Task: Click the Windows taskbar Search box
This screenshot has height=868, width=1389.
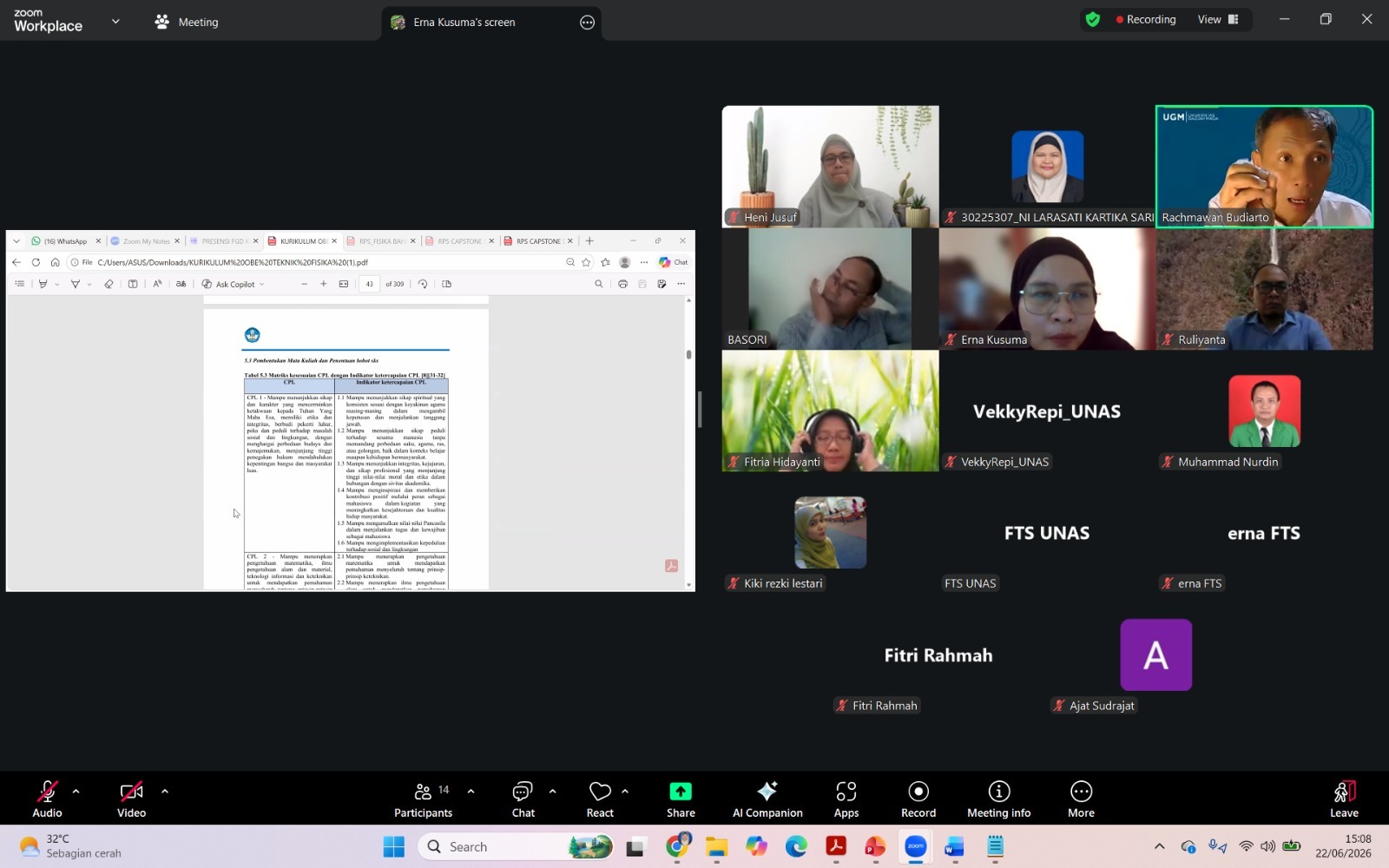Action: [517, 846]
